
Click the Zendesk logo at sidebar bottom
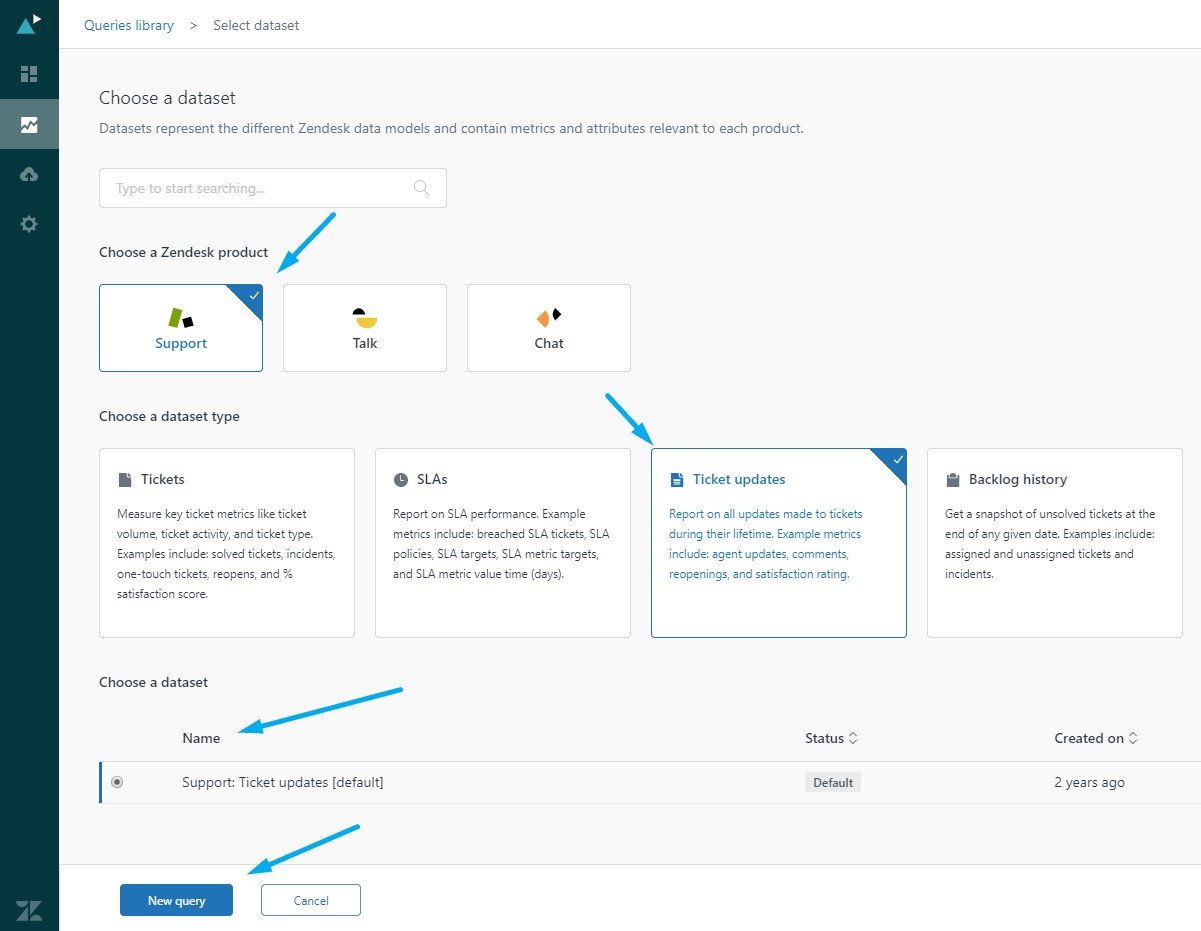point(29,910)
